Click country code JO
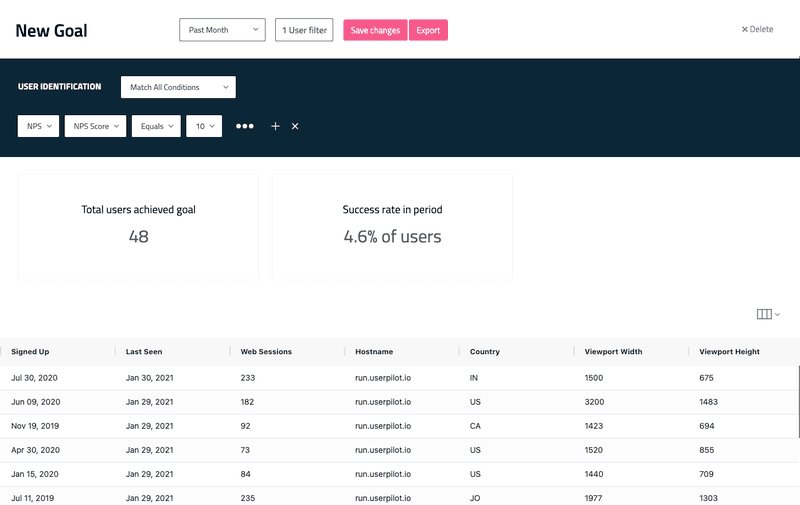 pyautogui.click(x=474, y=498)
